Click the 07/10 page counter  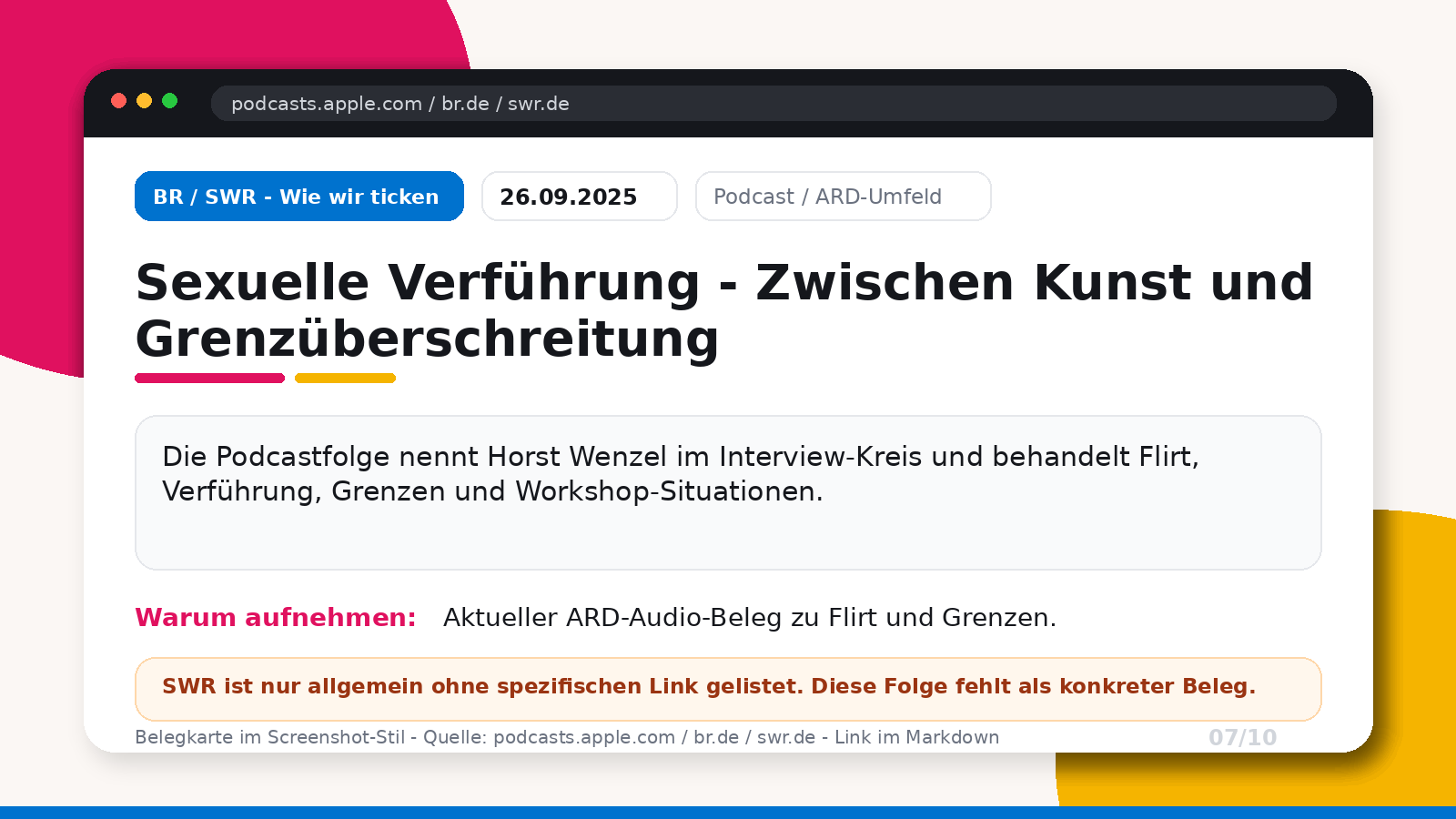1243,738
